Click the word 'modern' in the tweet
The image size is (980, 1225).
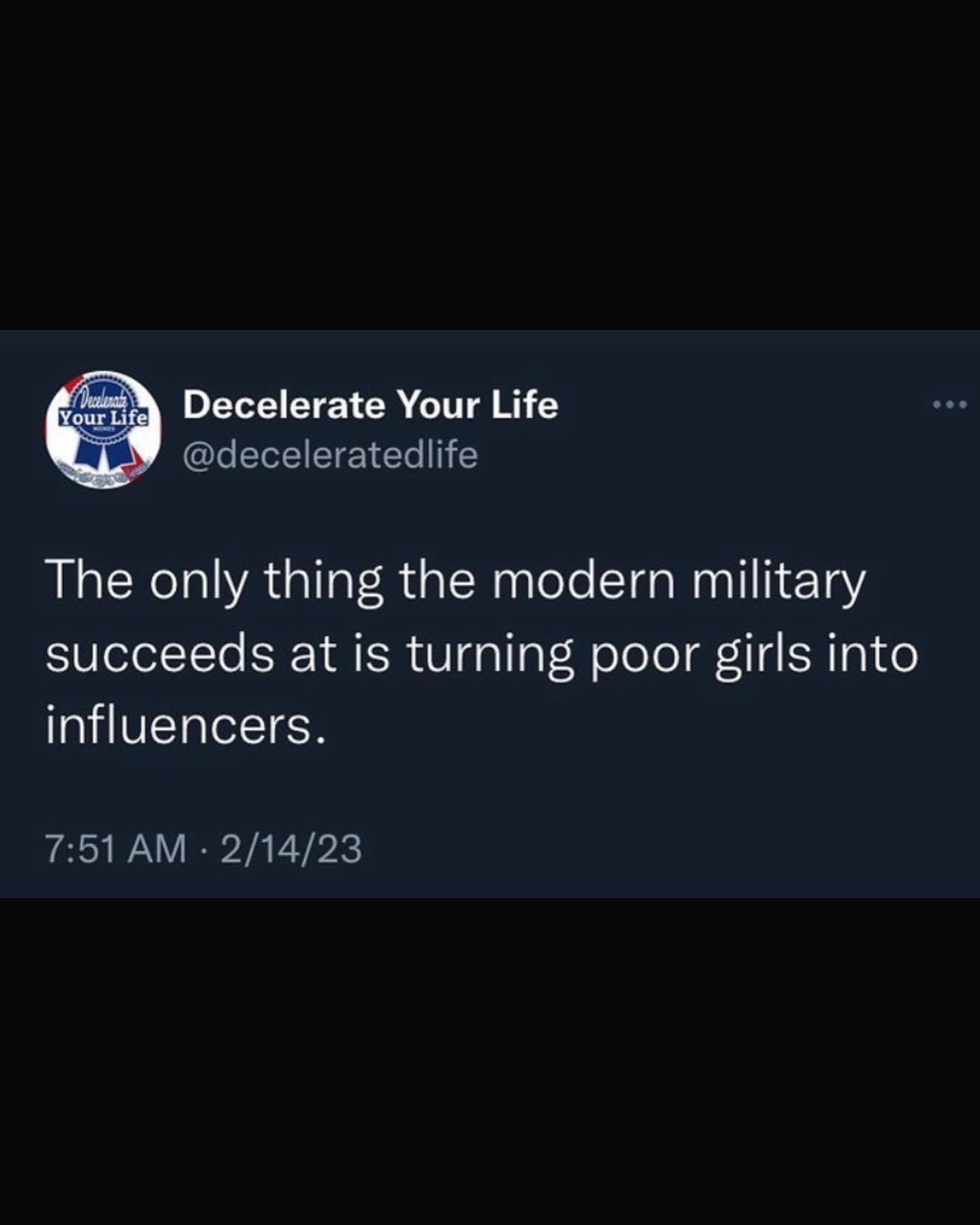coord(583,583)
